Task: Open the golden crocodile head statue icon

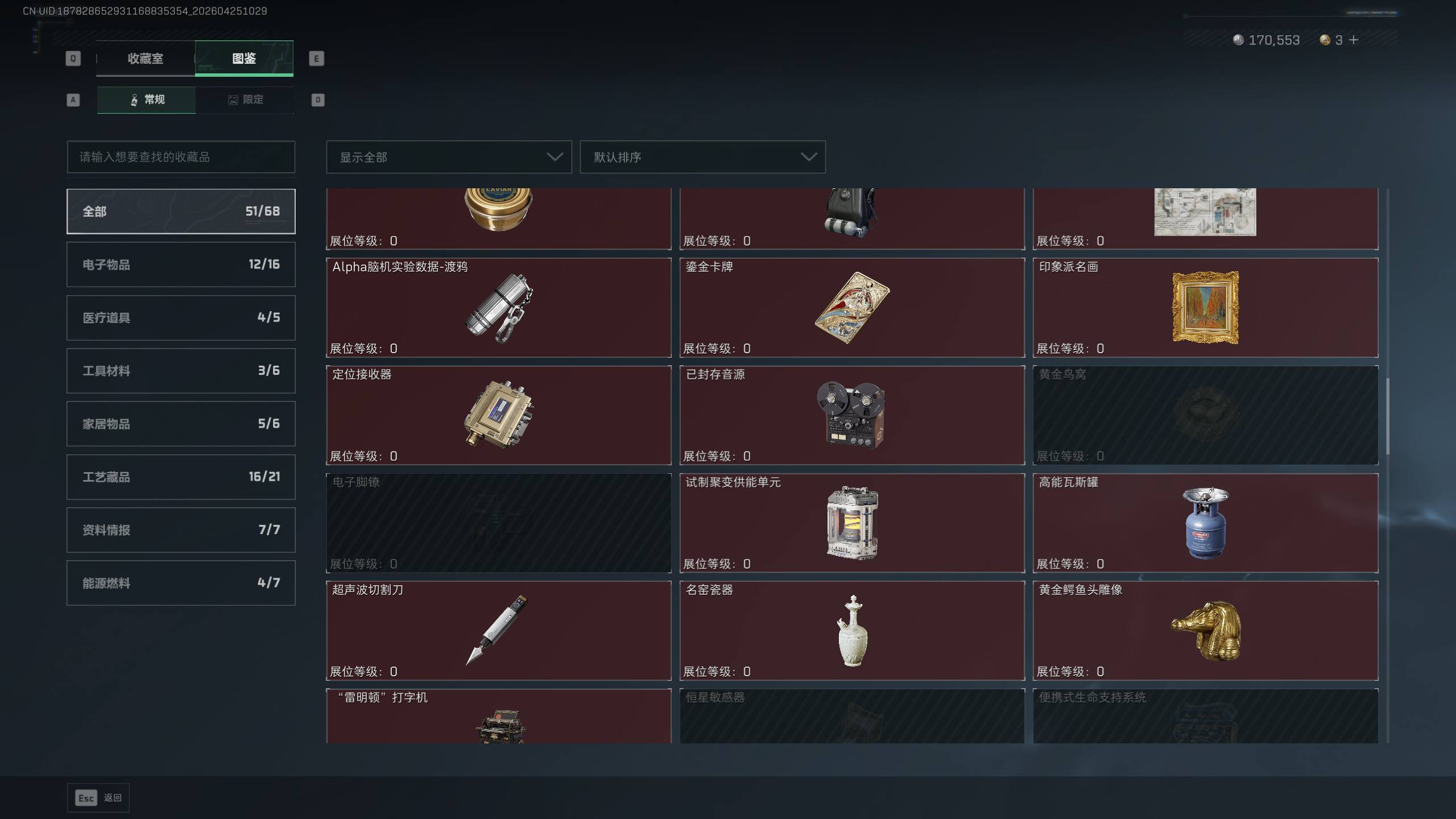Action: [1206, 630]
